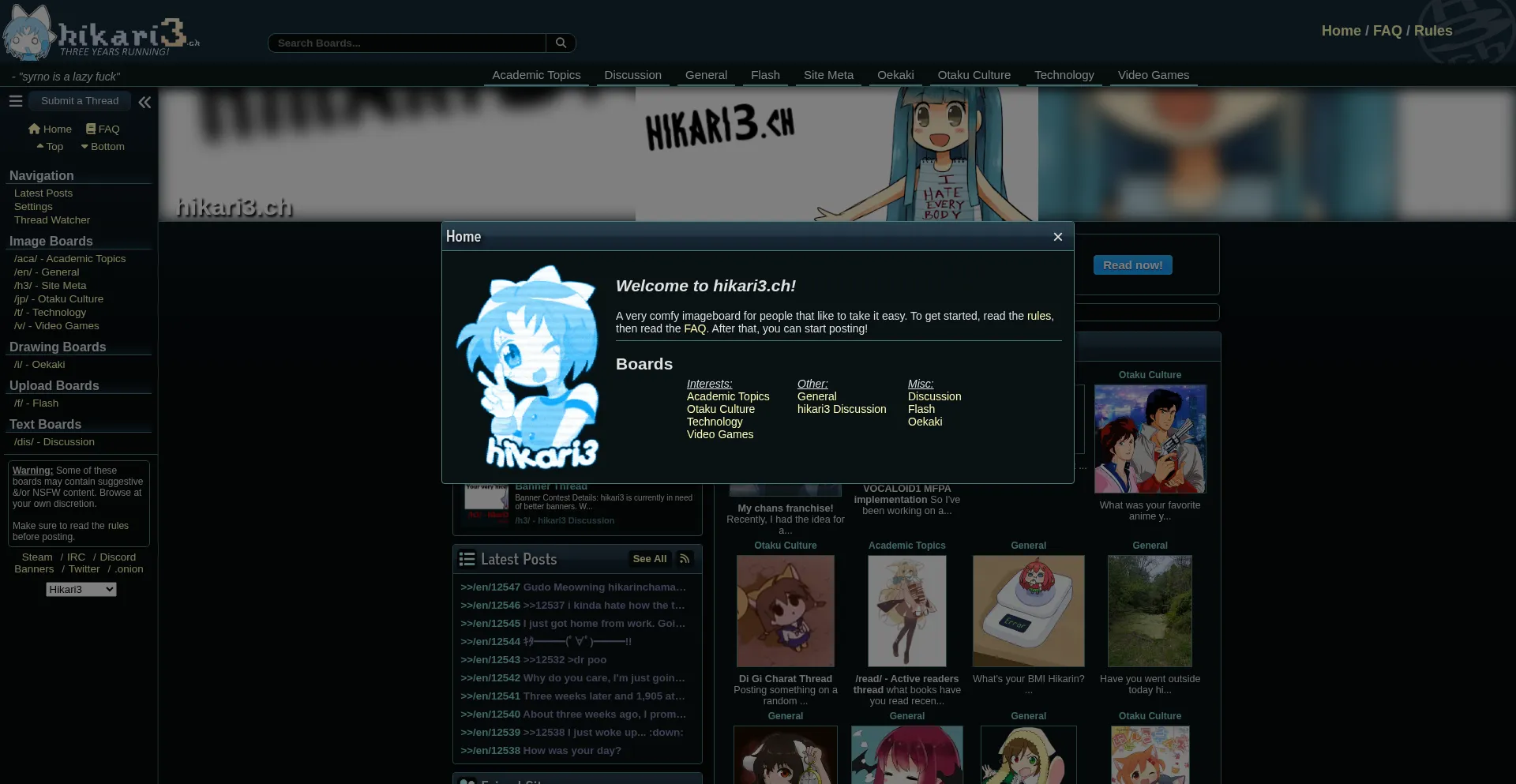Screen dimensions: 1516x784
Task: Select Academic Topics in dialog Interests
Action: tap(728, 396)
